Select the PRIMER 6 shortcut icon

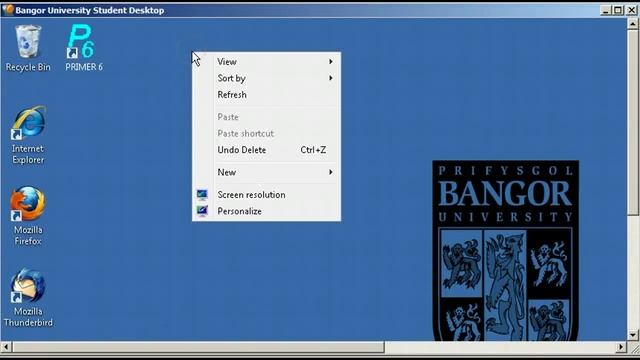click(84, 48)
